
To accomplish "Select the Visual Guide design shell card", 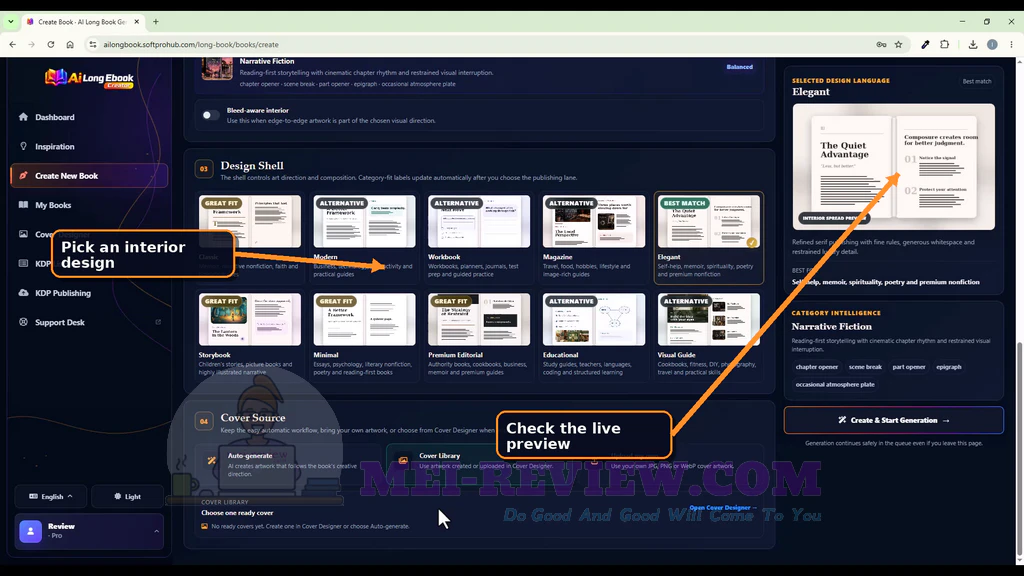I will pyautogui.click(x=709, y=336).
